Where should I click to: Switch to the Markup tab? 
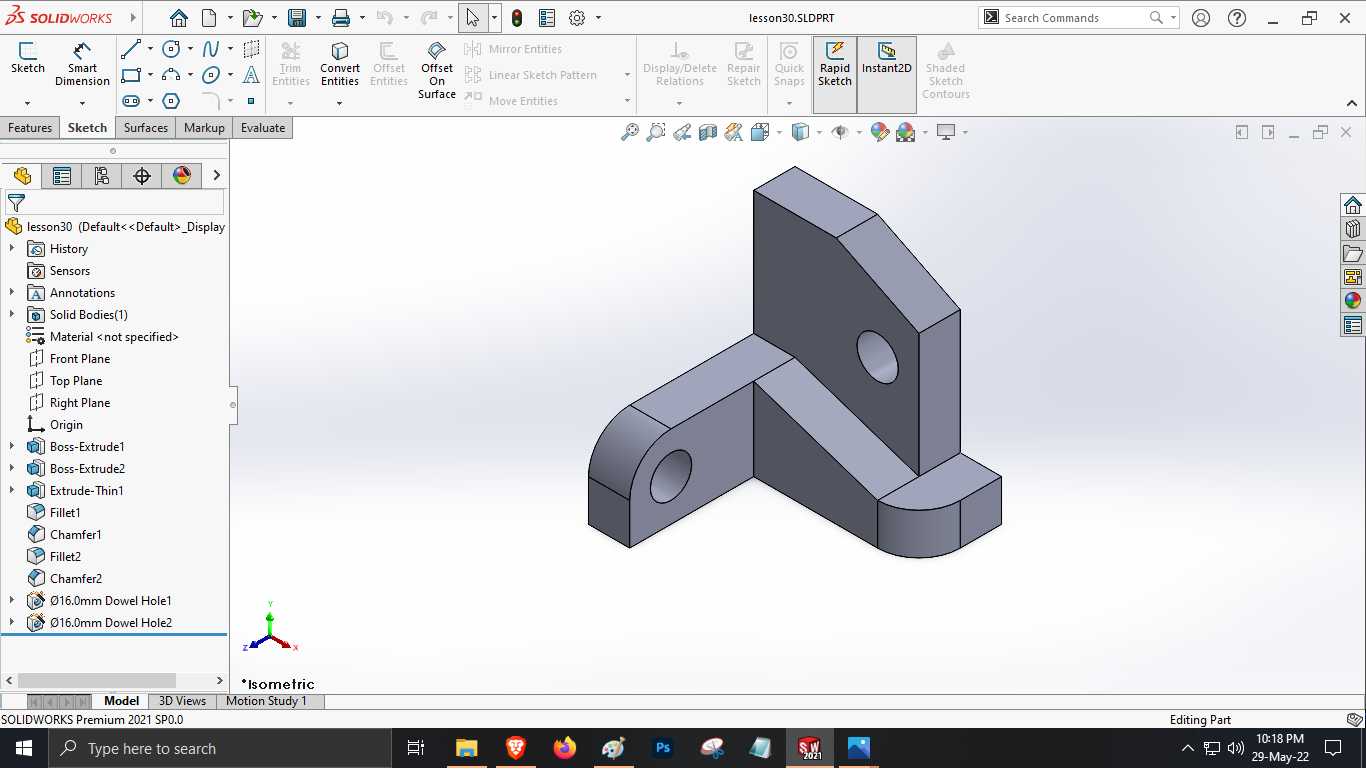coord(204,128)
